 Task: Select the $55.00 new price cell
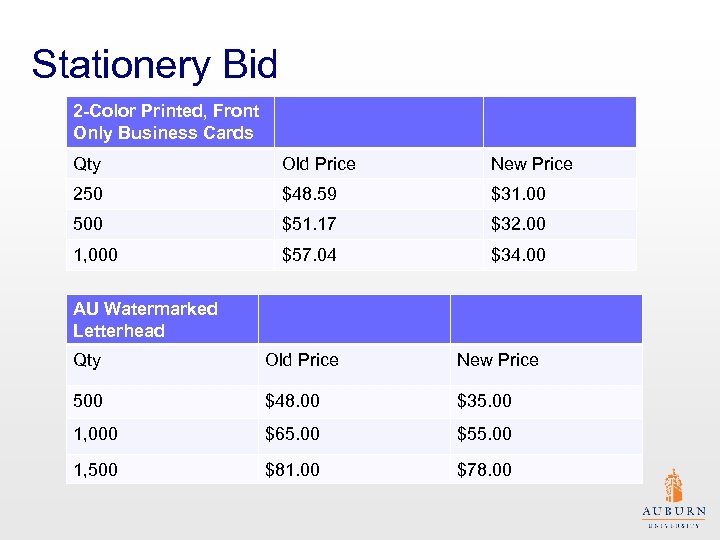[x=484, y=434]
